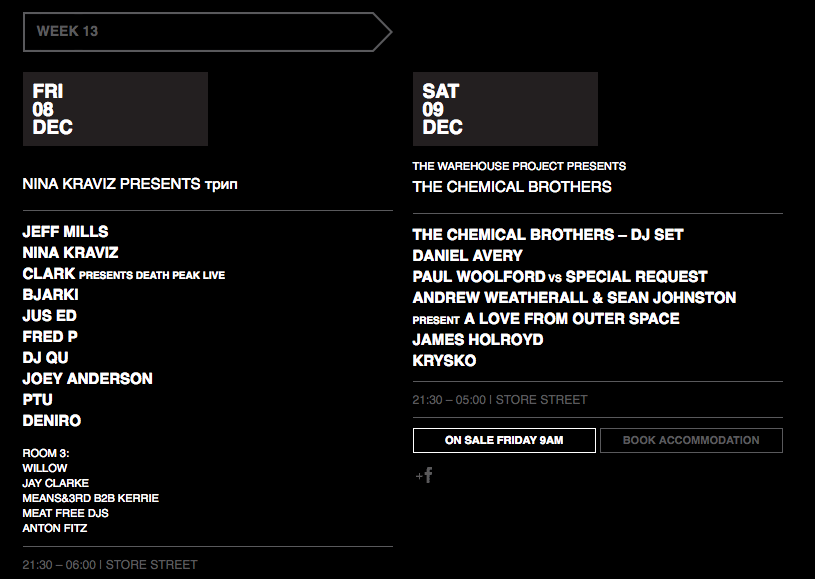The height and width of the screenshot is (579, 815).
Task: Click the Saturday 21:30 – 05:00 Store Street text
Action: point(500,400)
